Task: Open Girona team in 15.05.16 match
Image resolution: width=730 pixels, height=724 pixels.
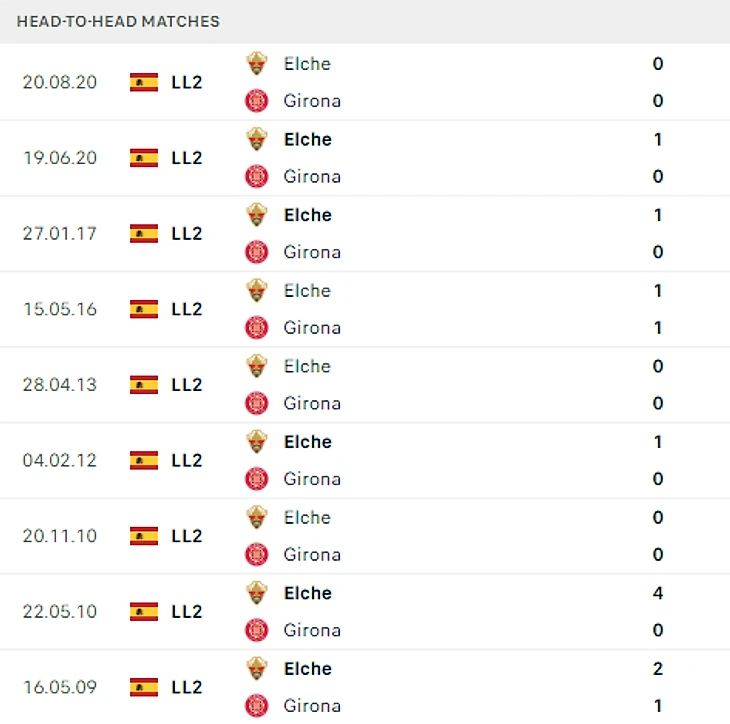Action: coord(312,328)
